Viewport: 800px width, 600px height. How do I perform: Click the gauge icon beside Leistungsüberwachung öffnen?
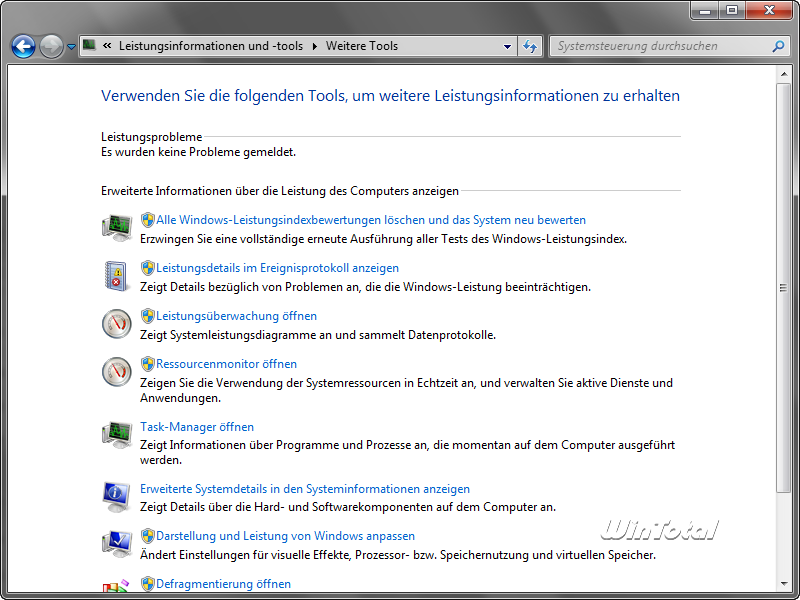tap(117, 324)
